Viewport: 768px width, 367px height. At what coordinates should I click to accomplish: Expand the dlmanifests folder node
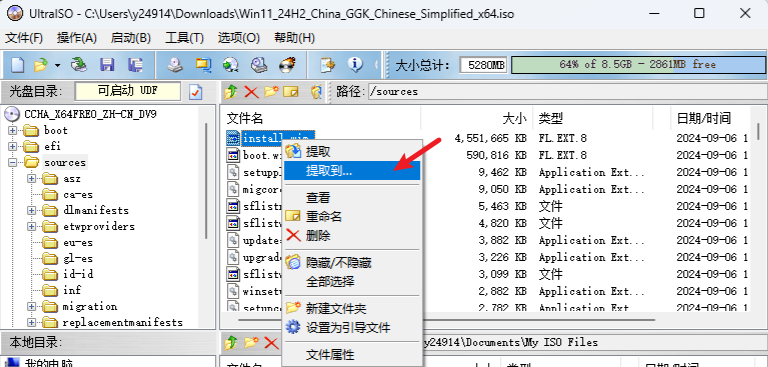pyautogui.click(x=32, y=210)
